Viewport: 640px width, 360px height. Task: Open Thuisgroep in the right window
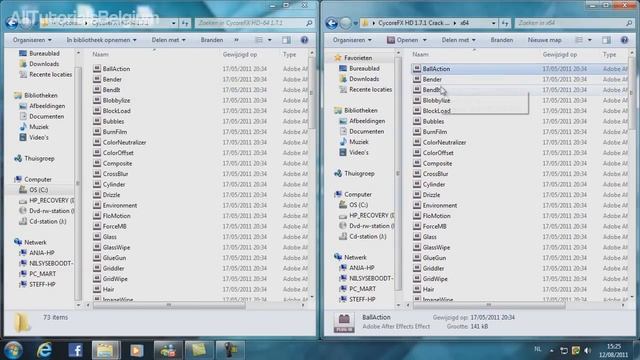pos(359,173)
